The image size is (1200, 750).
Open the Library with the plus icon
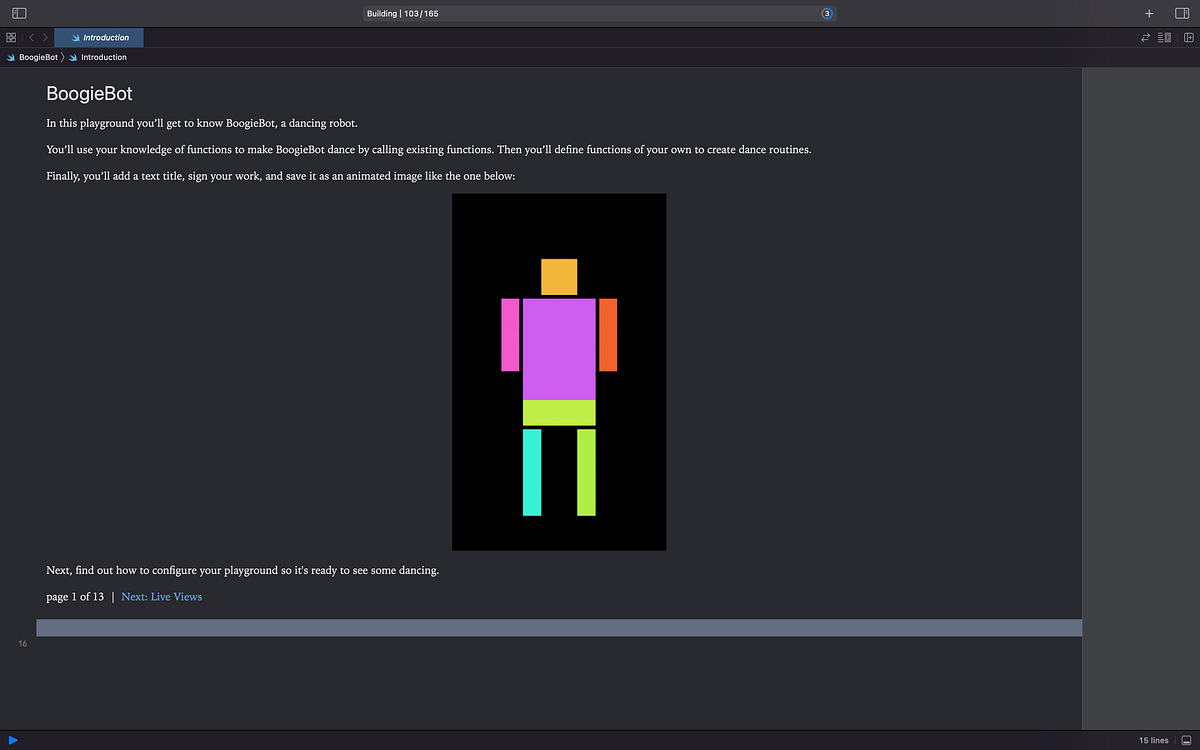click(x=1148, y=13)
